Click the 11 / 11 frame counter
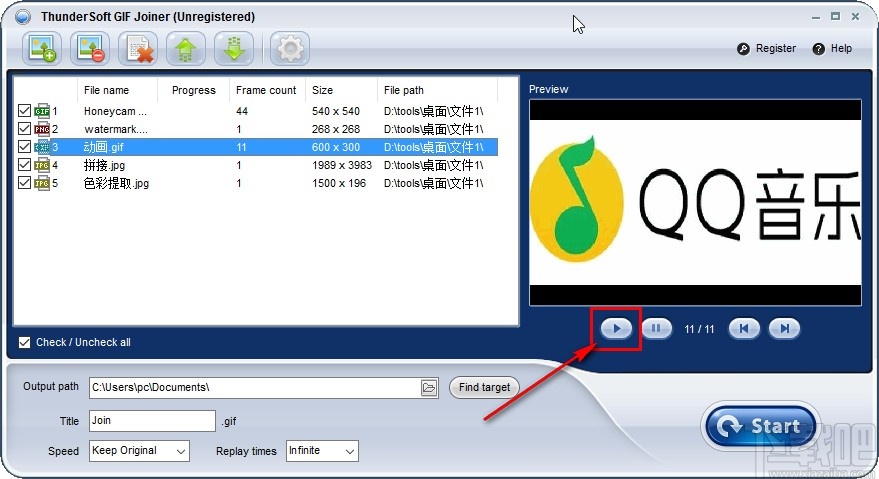Viewport: 879px width, 479px height. pos(699,329)
